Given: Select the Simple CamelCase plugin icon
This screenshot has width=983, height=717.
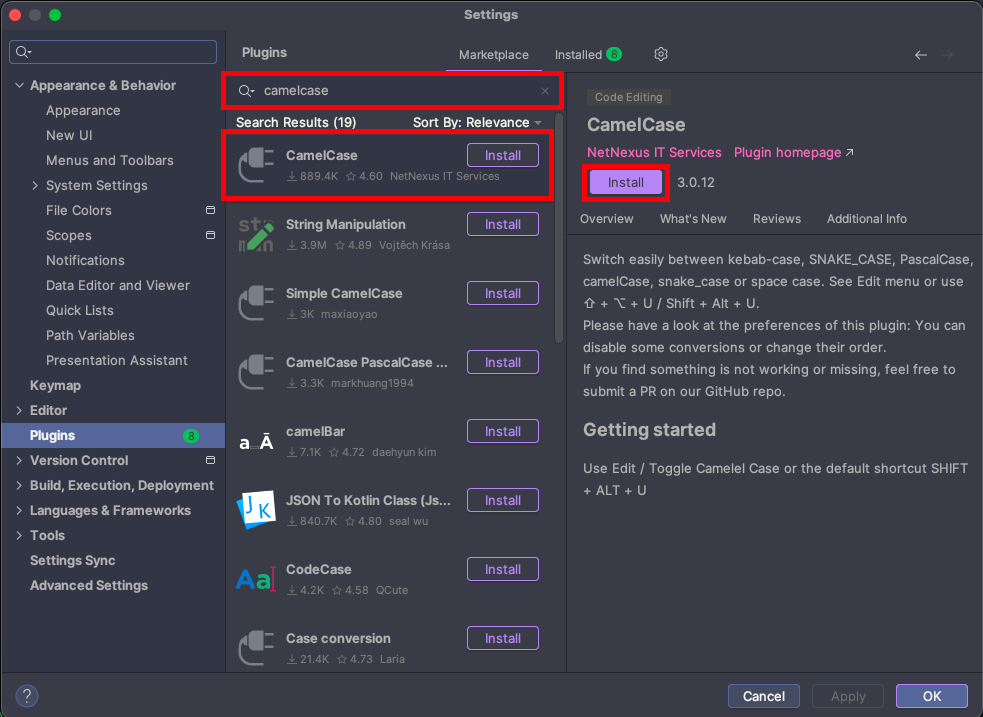Looking at the screenshot, I should tap(256, 303).
